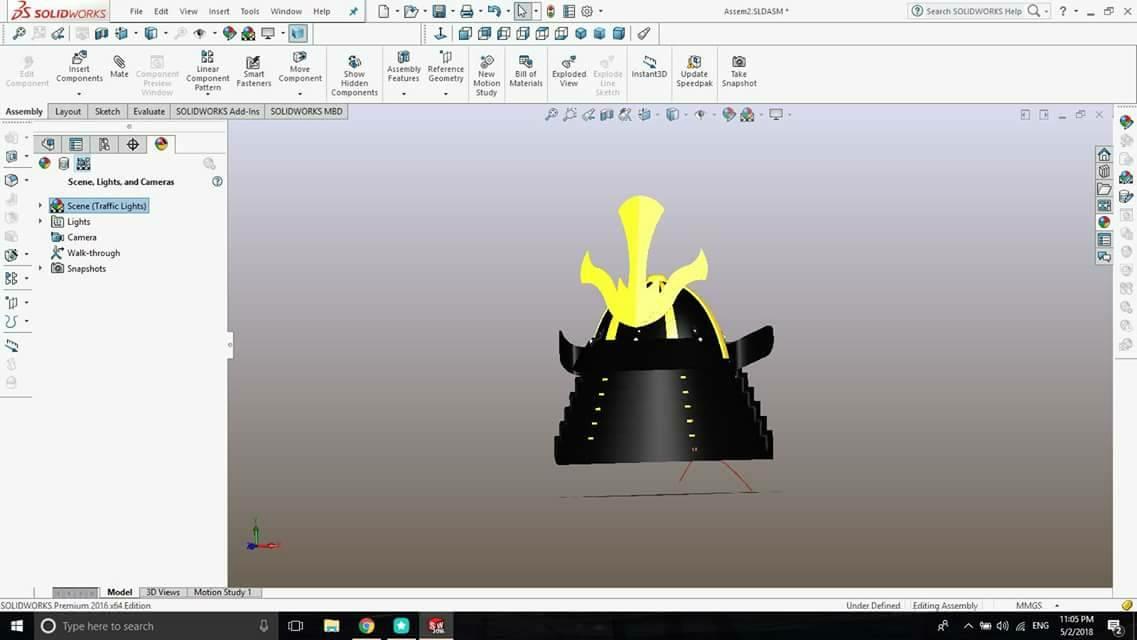Switch to the 3D Views tab
Screen dimensions: 1137x640
click(x=163, y=592)
